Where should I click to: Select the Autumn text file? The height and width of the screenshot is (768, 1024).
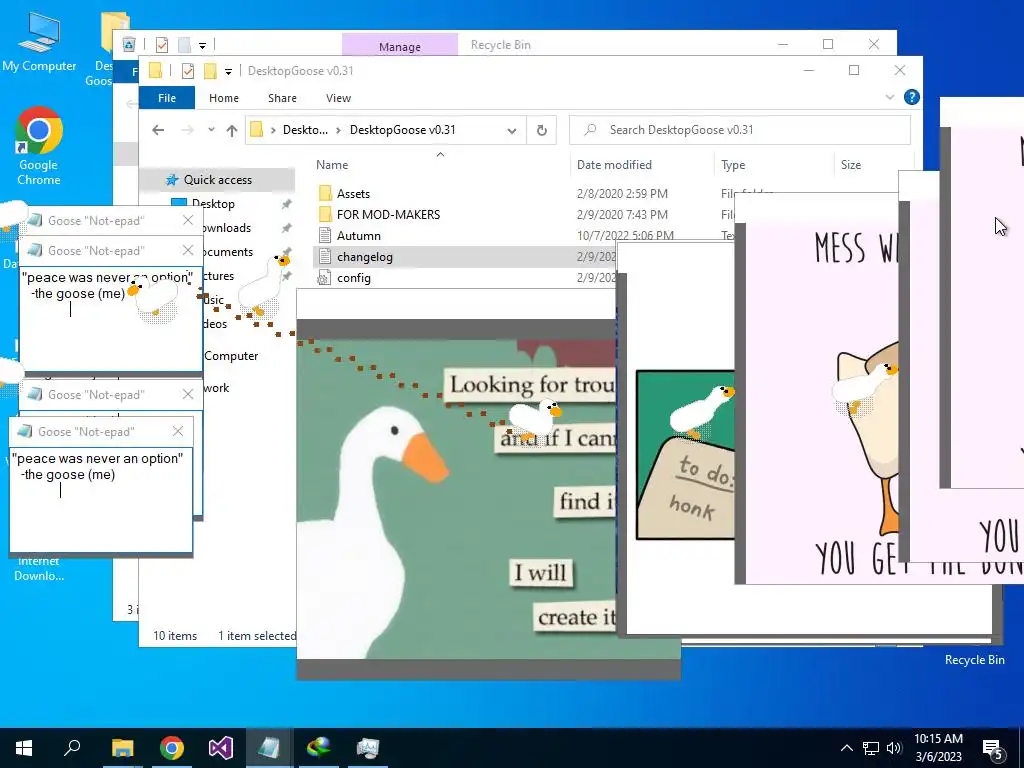coord(359,236)
